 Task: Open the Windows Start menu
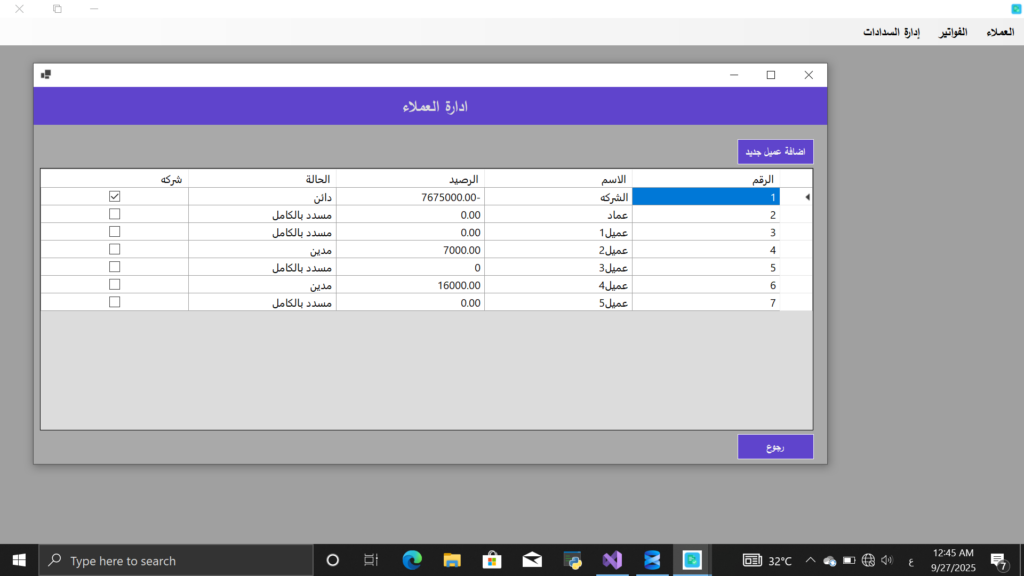tap(19, 560)
